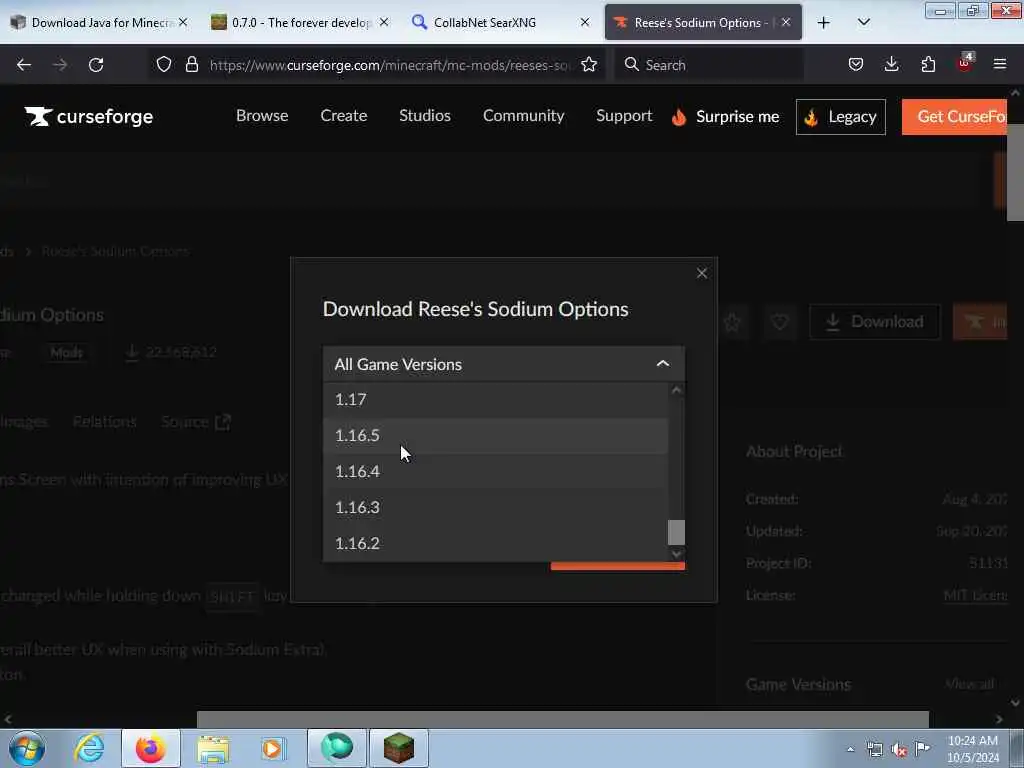
Task: Reload the current page
Action: (96, 65)
